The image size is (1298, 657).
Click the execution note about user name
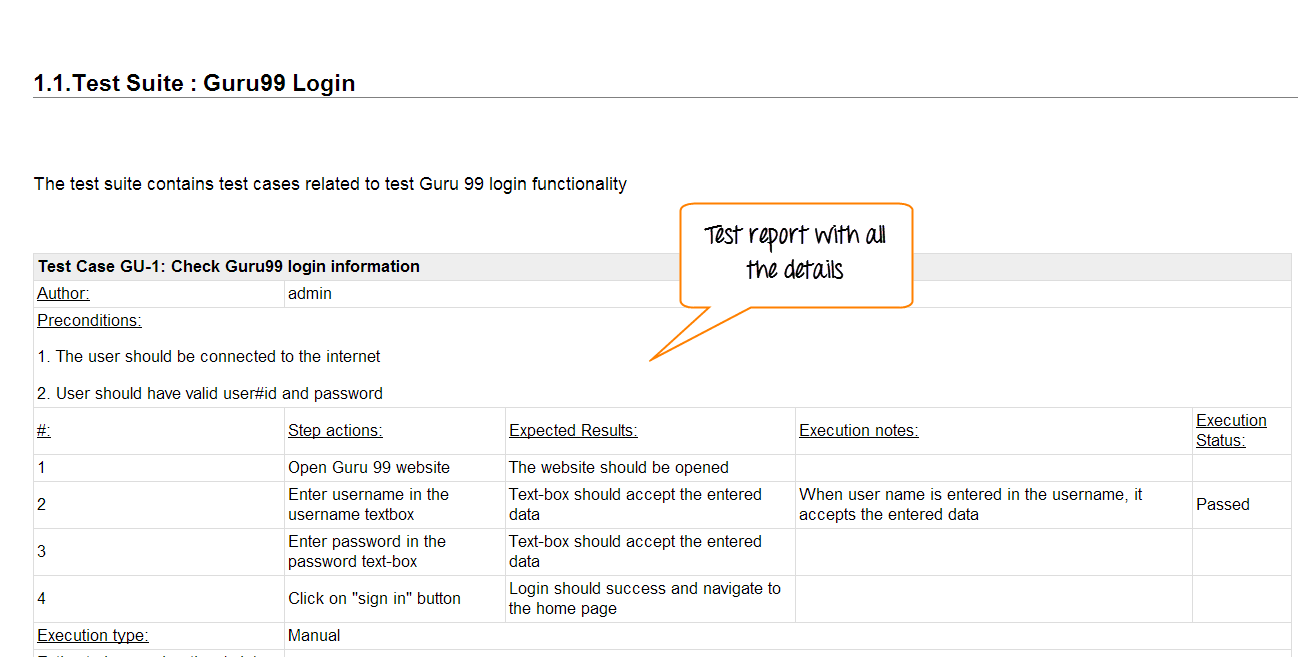(970, 505)
